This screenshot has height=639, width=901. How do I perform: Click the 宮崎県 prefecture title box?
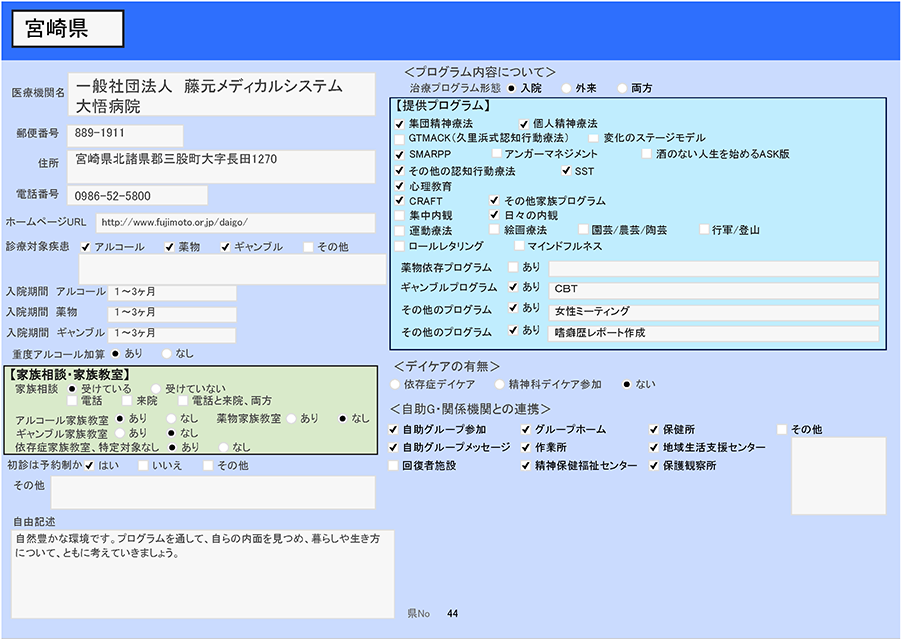[68, 29]
